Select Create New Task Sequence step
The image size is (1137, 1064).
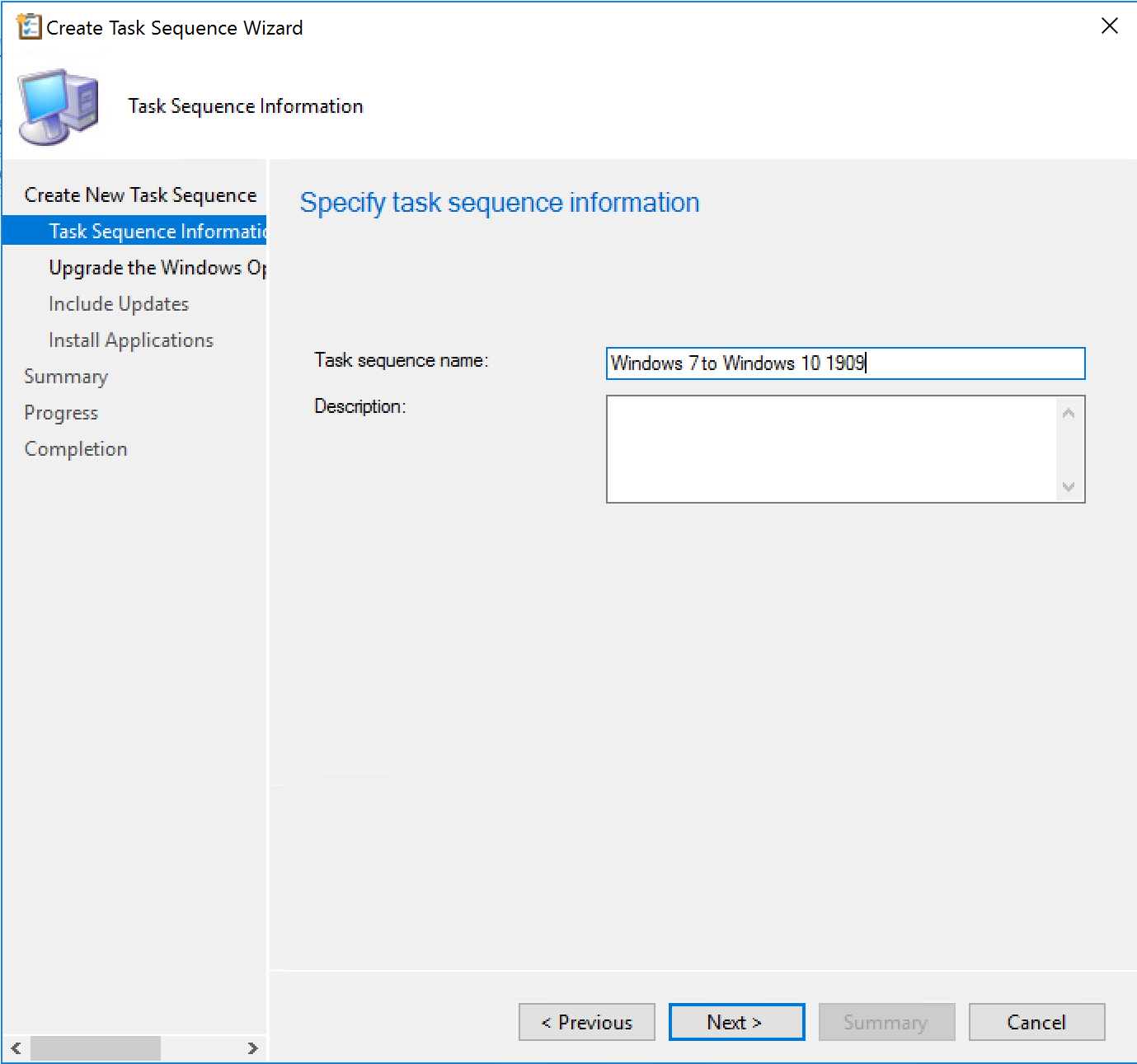(140, 195)
